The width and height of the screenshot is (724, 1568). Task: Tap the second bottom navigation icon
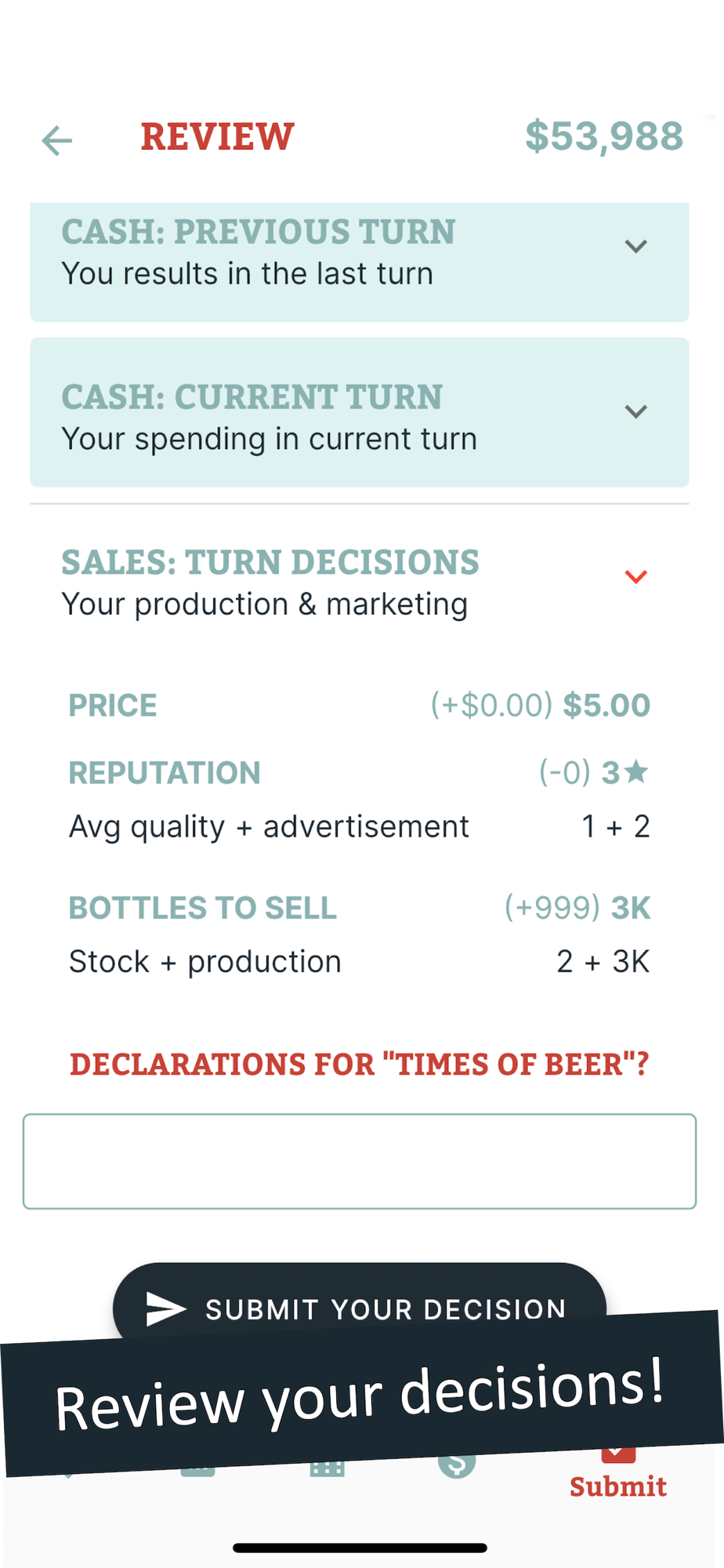(x=197, y=1468)
